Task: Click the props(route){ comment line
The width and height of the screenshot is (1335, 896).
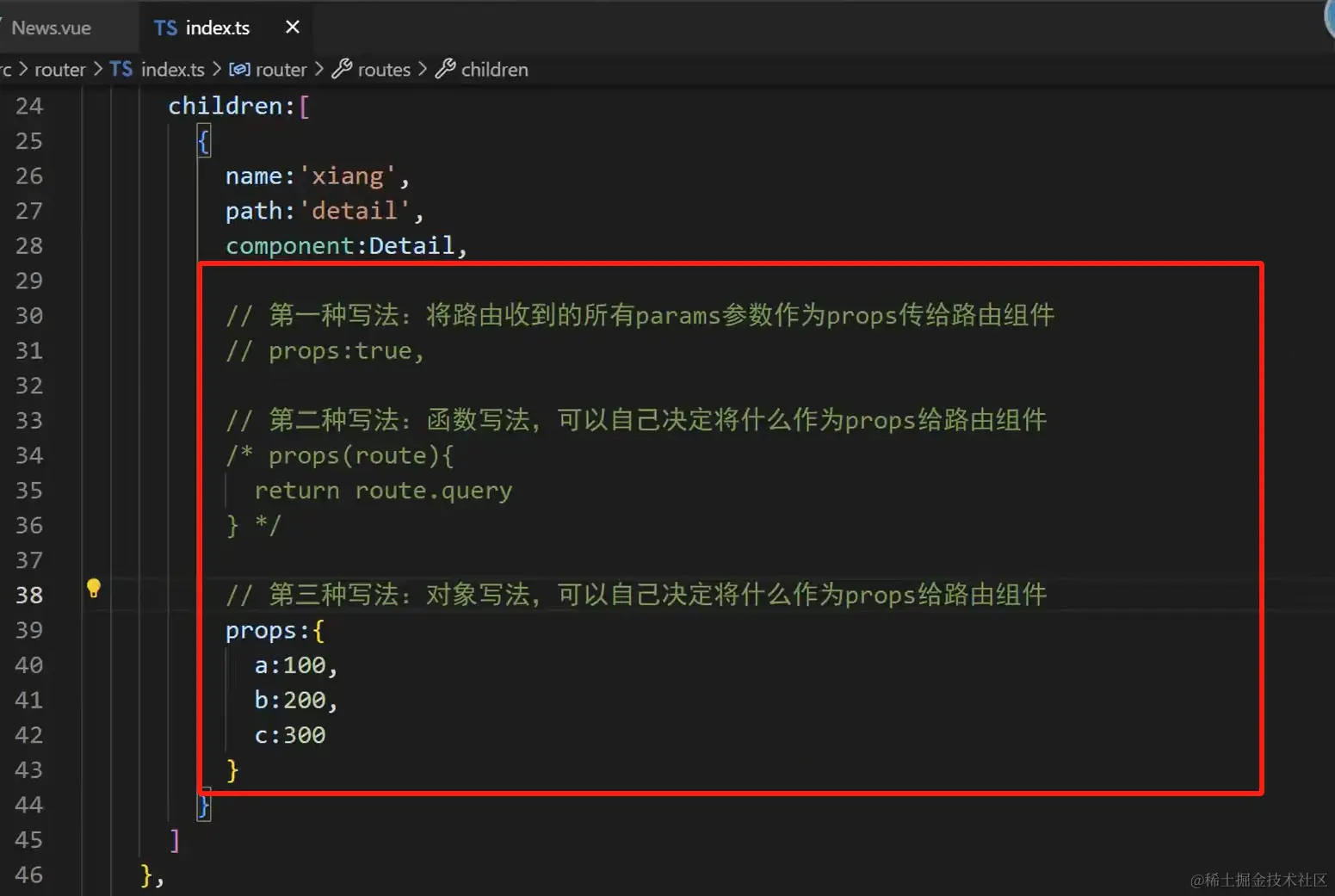Action: [x=340, y=455]
